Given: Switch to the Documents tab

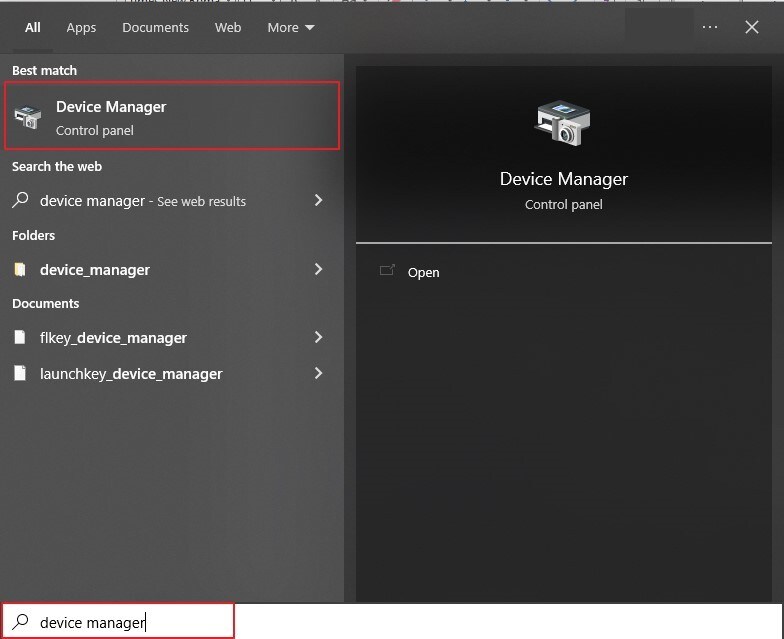Looking at the screenshot, I should point(156,28).
